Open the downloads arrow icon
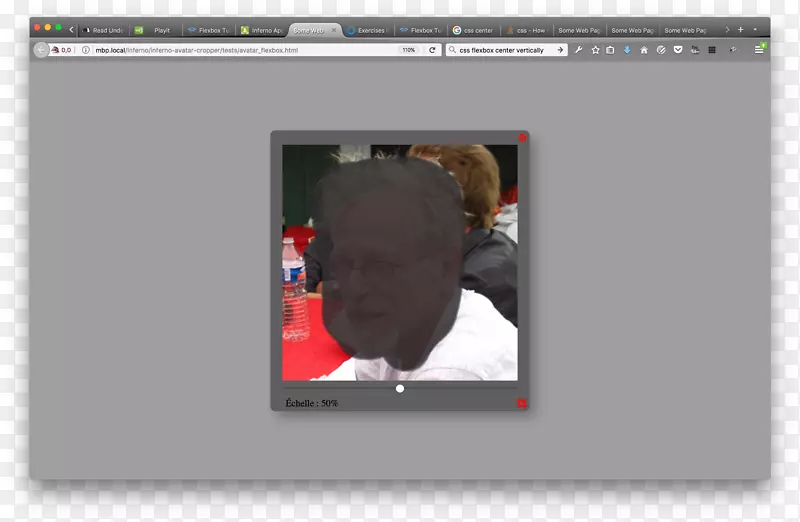Screen dimensions: 800x522 [627, 49]
